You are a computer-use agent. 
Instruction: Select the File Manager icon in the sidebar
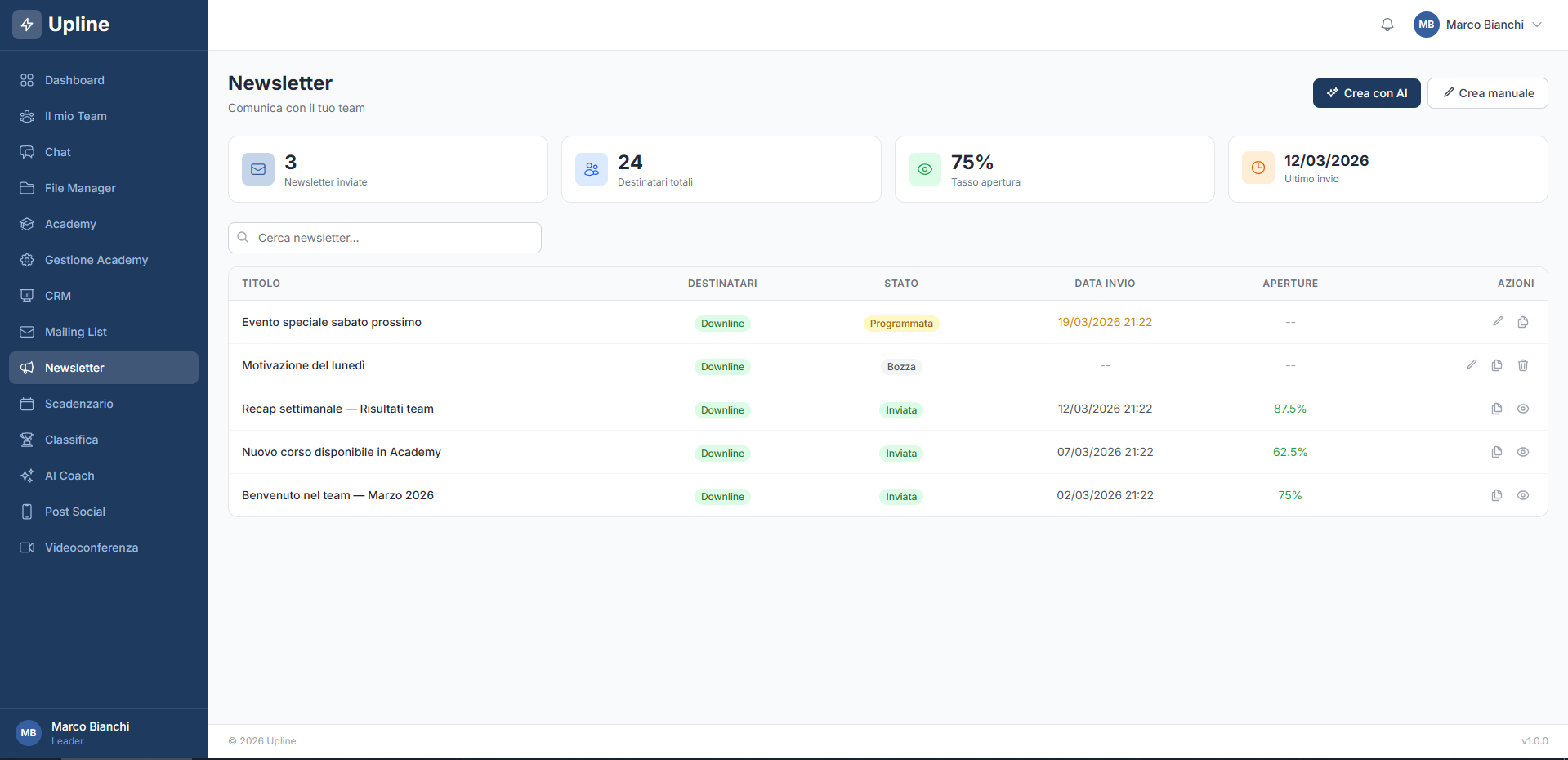pos(27,188)
